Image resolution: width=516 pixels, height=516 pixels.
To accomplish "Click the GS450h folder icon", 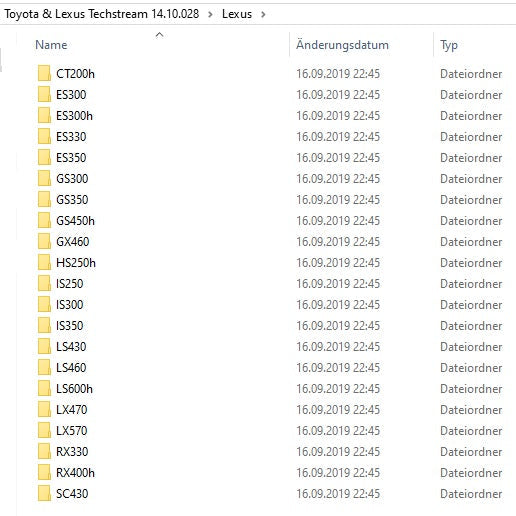I will tap(44, 220).
